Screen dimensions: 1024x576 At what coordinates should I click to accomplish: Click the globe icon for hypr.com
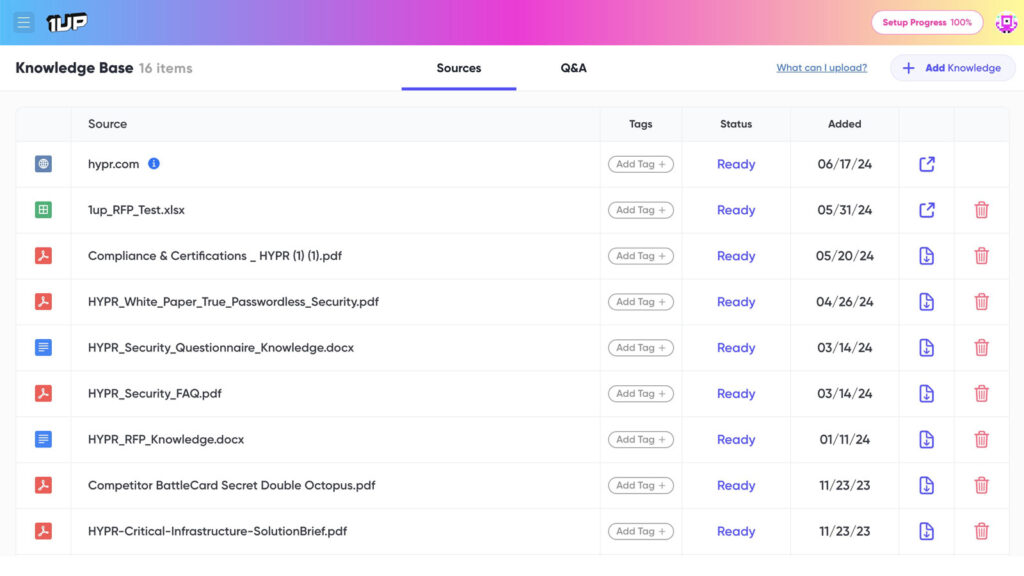click(43, 164)
